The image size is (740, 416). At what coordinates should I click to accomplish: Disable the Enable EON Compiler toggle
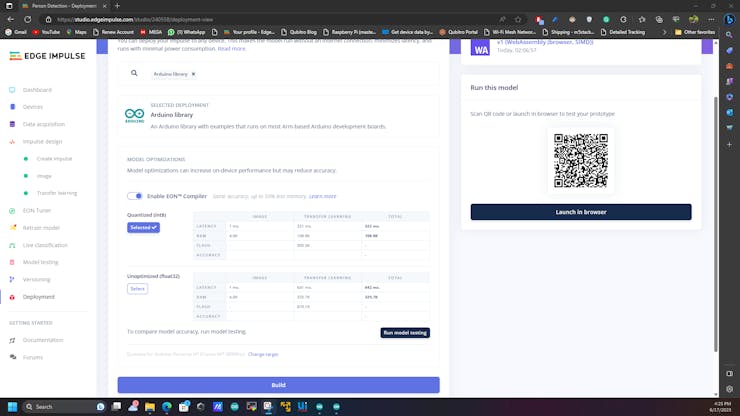point(134,196)
